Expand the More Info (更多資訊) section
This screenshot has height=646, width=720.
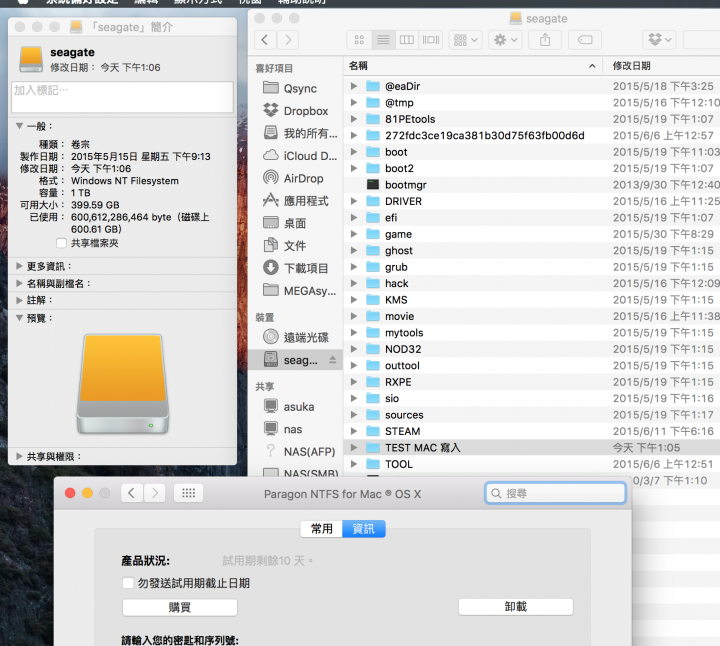(19, 266)
